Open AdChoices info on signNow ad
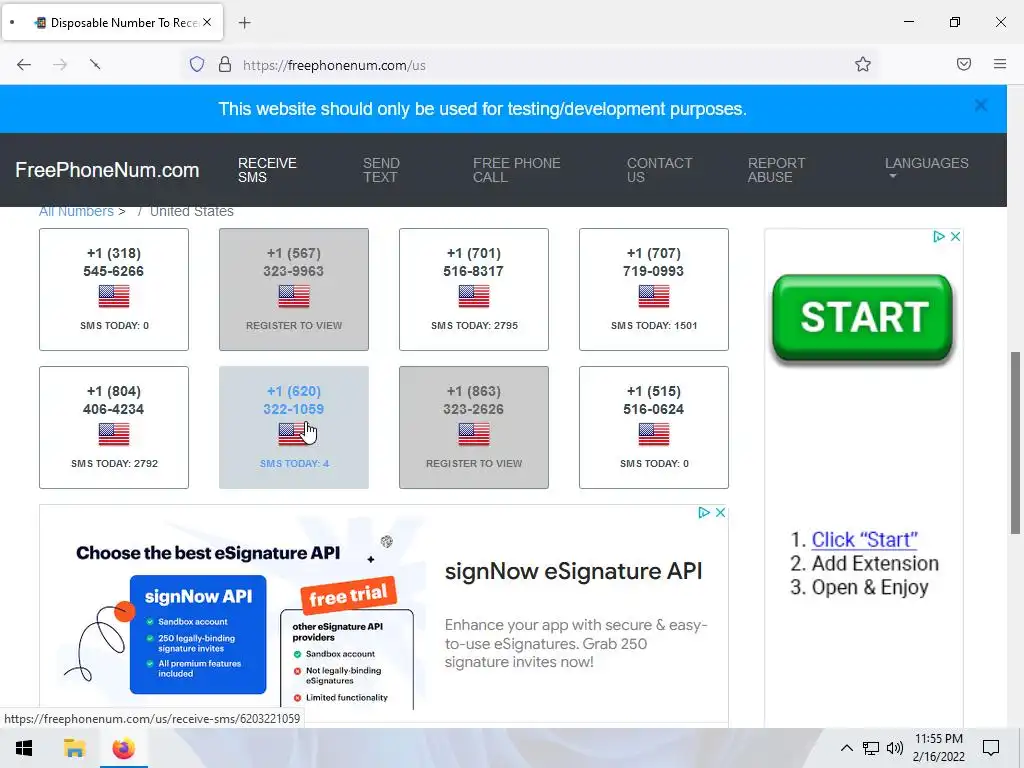The width and height of the screenshot is (1024, 768). 704,513
